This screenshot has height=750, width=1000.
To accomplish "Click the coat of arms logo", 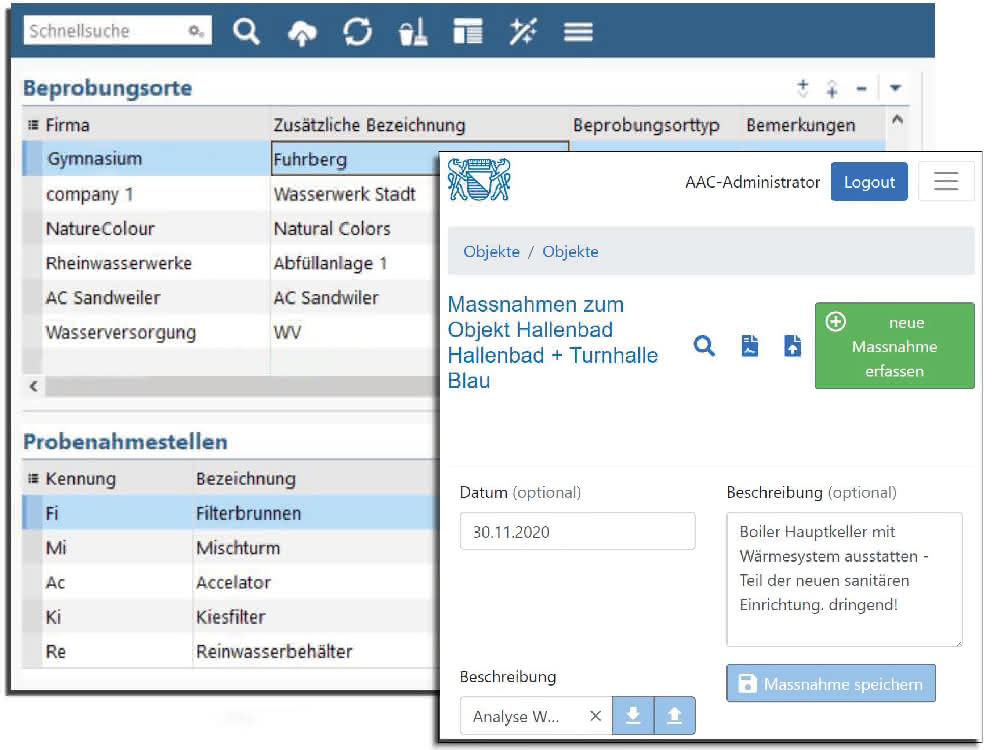I will [x=479, y=179].
